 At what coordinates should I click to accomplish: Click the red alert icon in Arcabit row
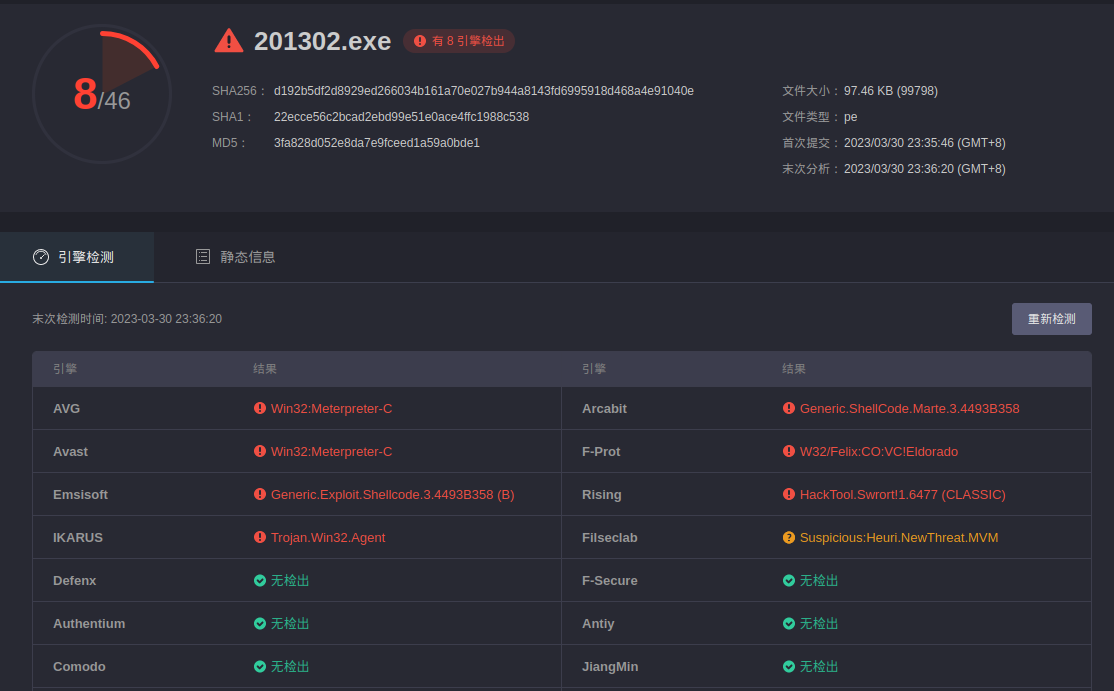point(789,408)
